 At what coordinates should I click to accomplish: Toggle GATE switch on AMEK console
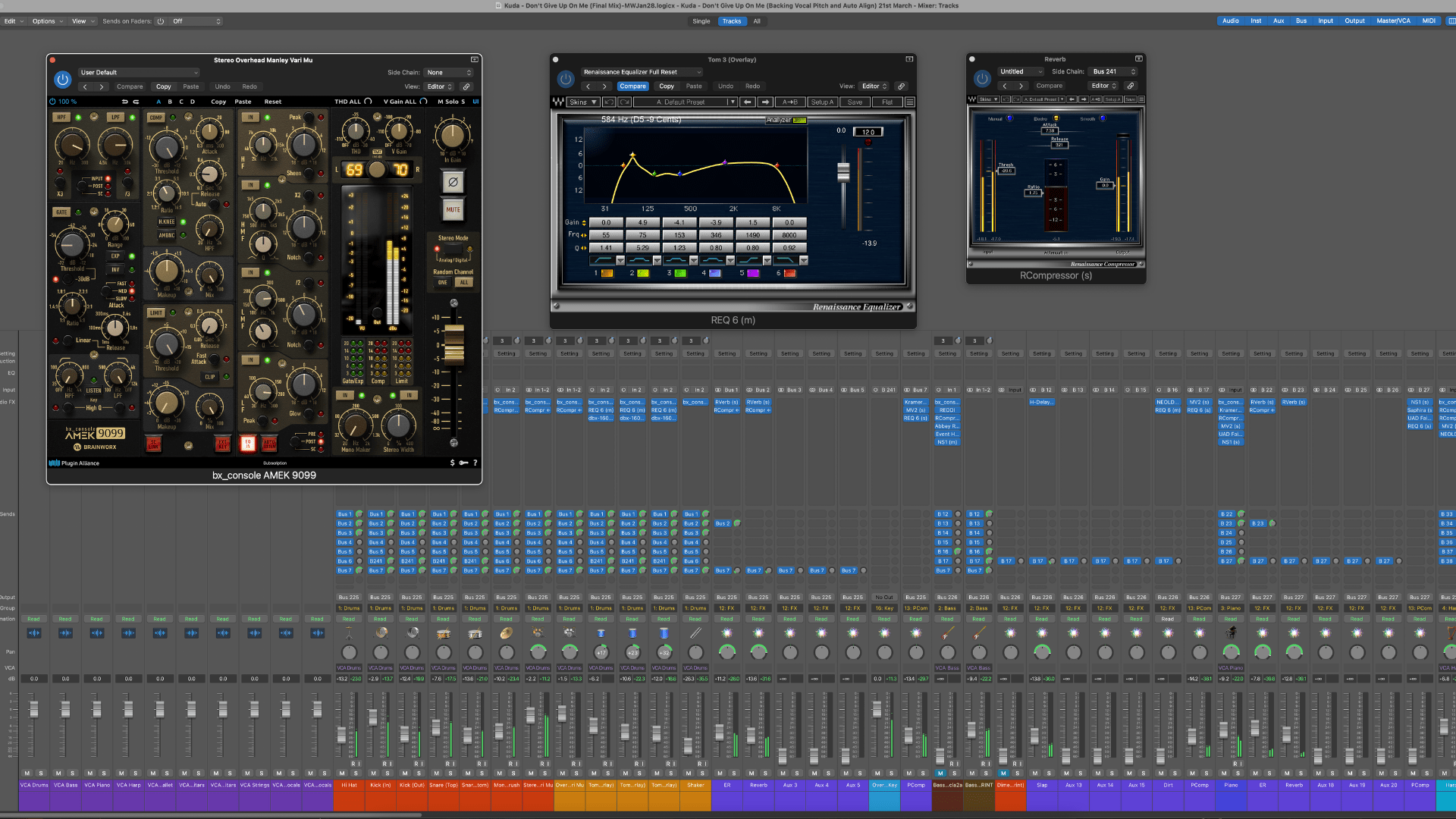[x=61, y=212]
